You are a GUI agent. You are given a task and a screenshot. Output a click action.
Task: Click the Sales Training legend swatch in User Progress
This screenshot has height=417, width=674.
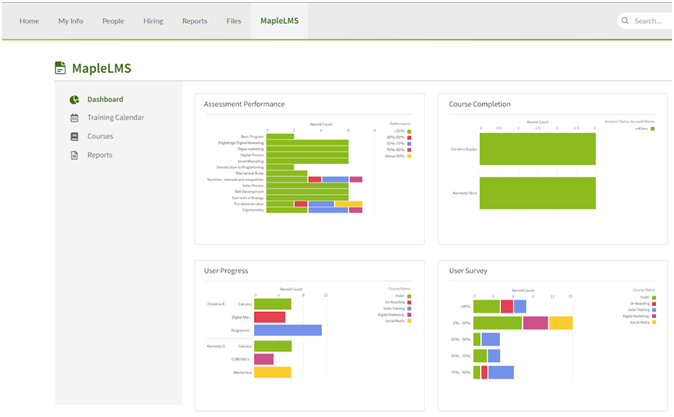coord(409,309)
